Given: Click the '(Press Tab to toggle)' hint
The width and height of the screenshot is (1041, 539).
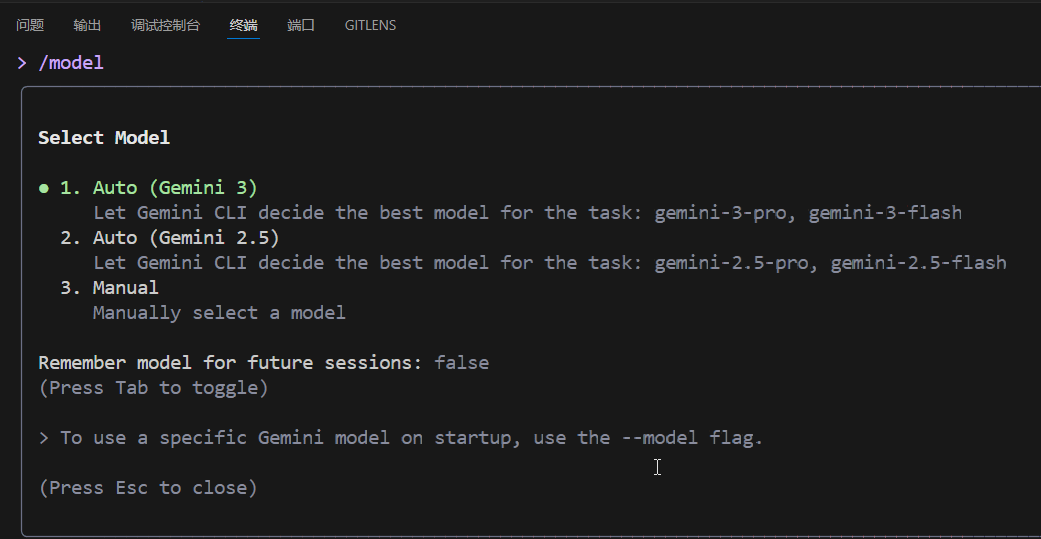Looking at the screenshot, I should (x=153, y=388).
